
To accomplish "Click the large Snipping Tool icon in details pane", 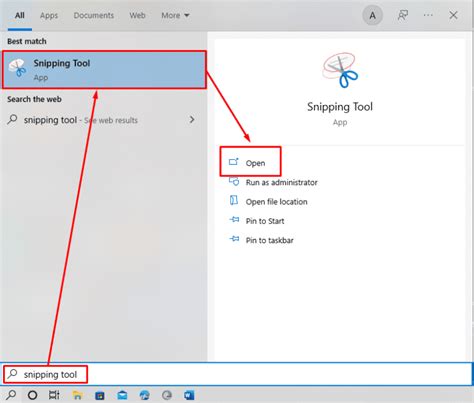I will pos(340,70).
